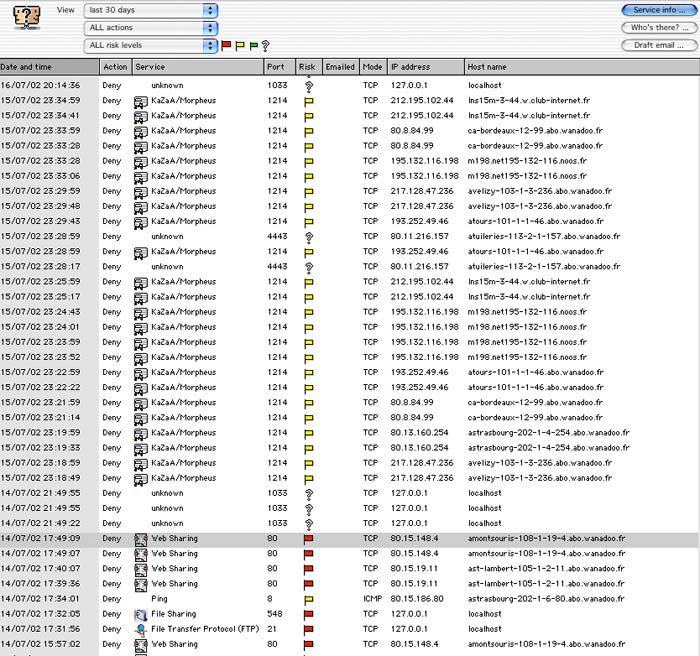Click the Draft email button
The image size is (700, 656).
659,45
